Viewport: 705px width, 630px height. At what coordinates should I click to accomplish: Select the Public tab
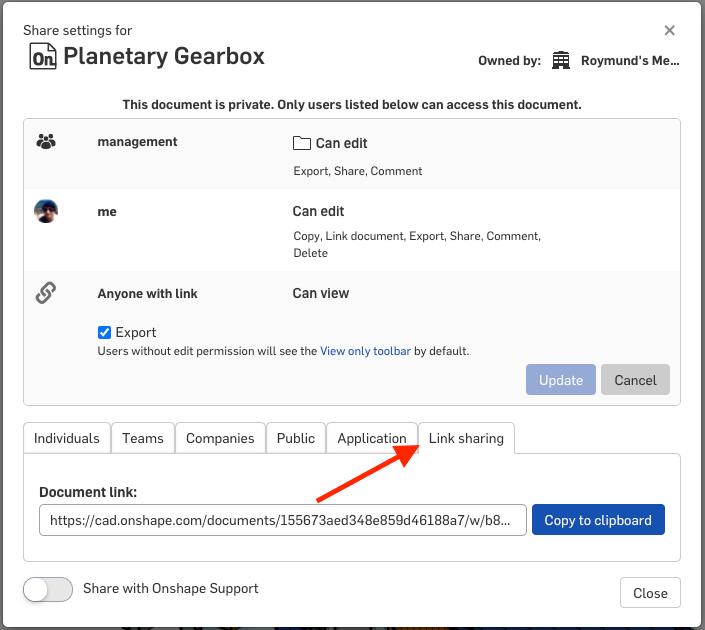coord(296,438)
